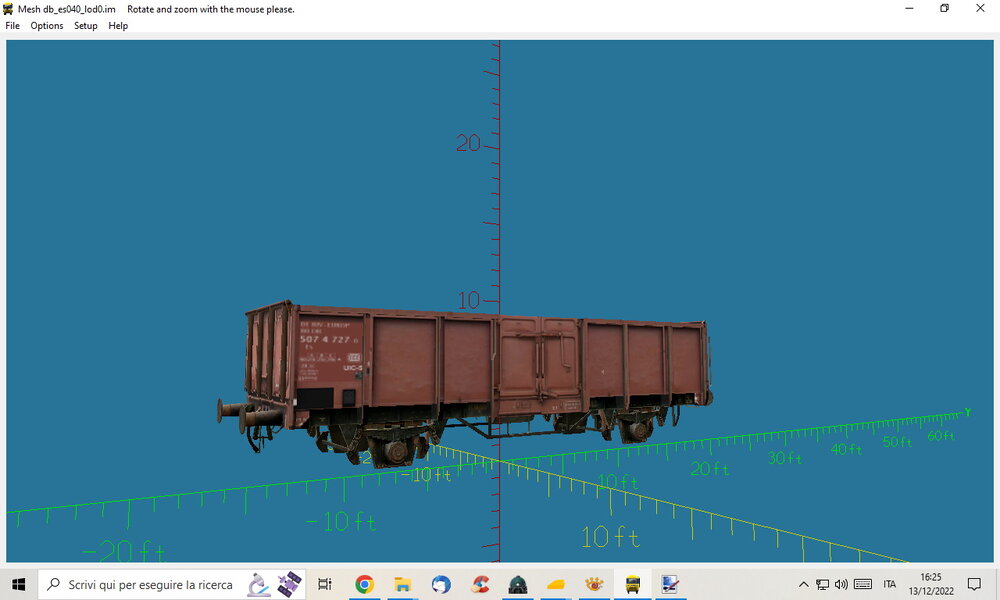Viewport: 1000px width, 600px height.
Task: Open Thunderbird from the taskbar
Action: click(441, 584)
